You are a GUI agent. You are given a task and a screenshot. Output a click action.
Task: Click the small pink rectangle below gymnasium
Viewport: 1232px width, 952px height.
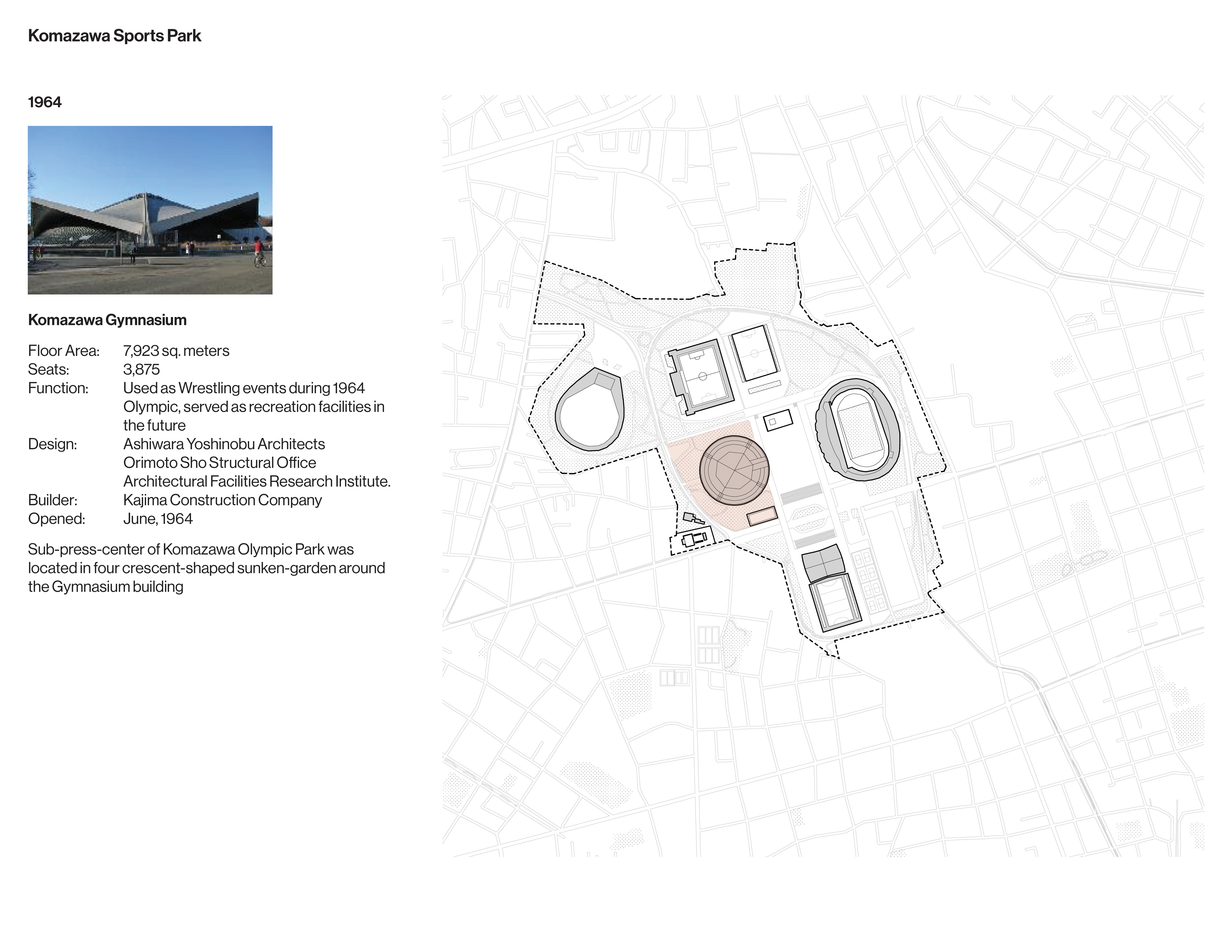click(762, 516)
